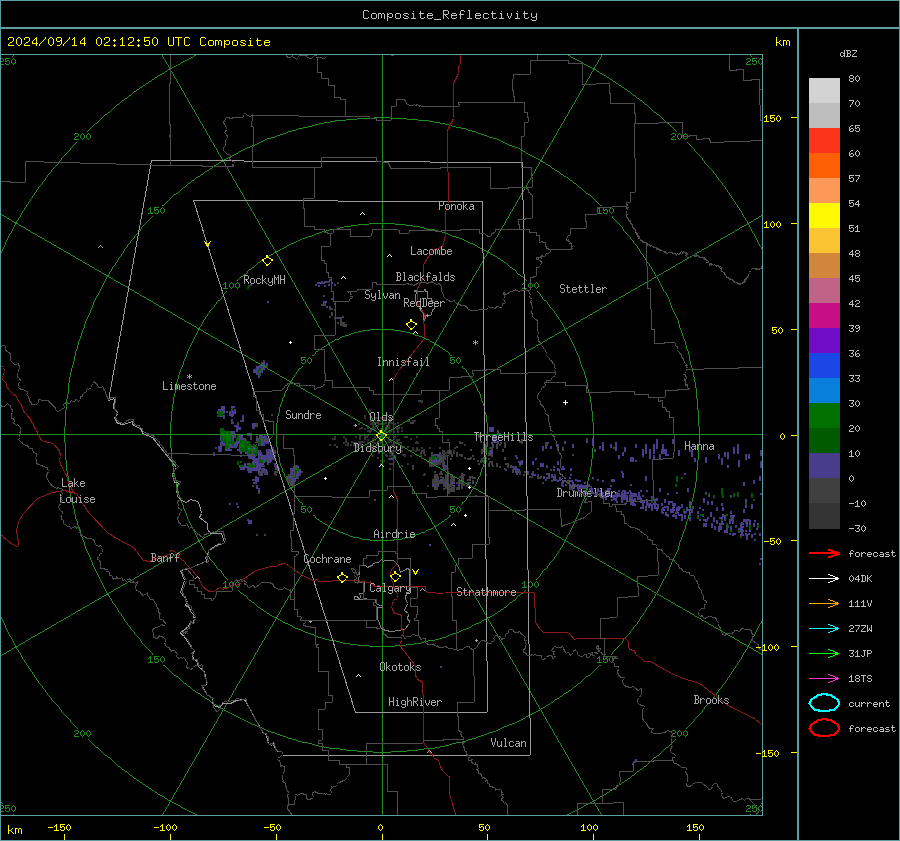Click the Sylvan label

pyautogui.click(x=382, y=295)
